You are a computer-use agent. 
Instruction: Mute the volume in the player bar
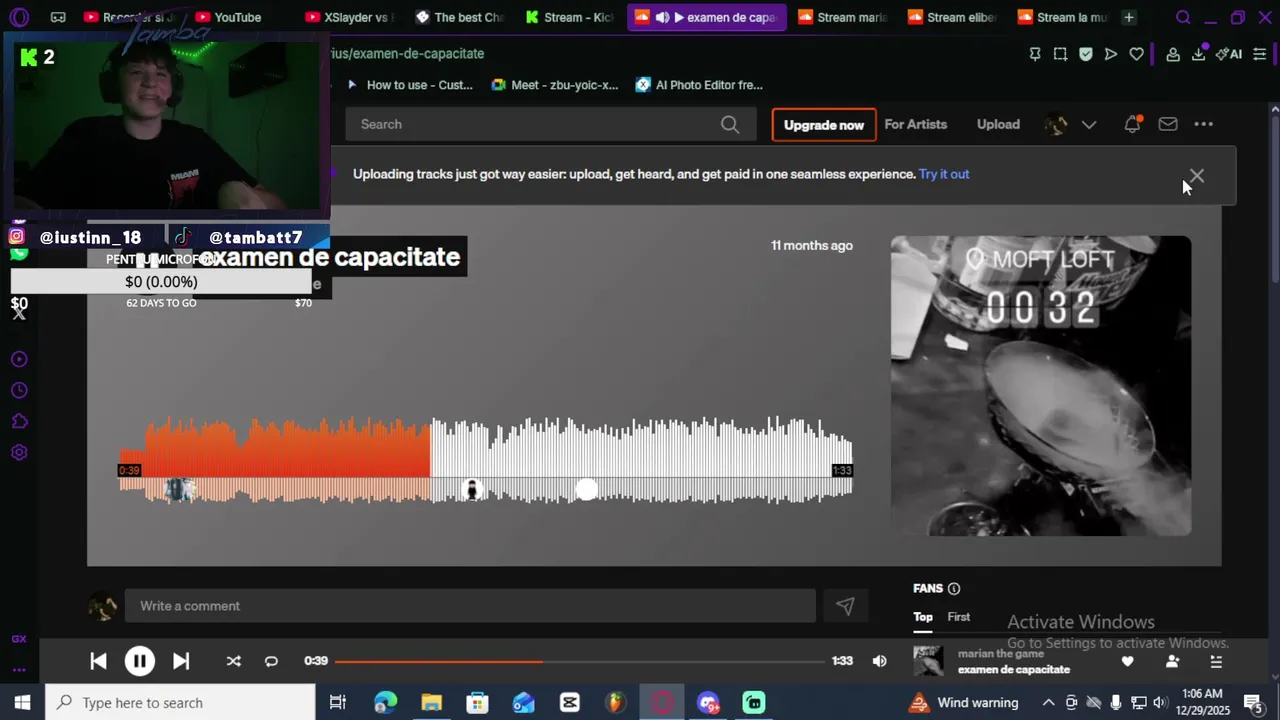click(x=879, y=661)
